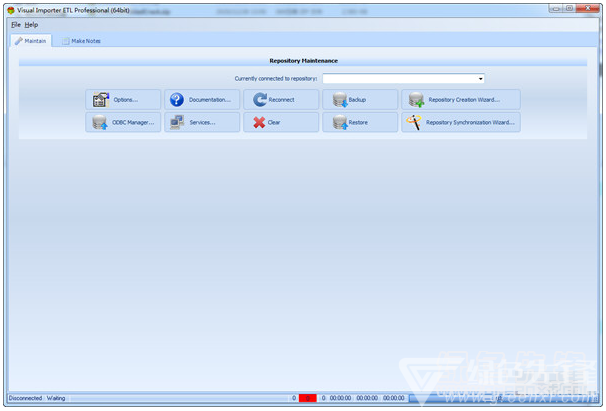Click the Documentation help icon
The height and width of the screenshot is (411, 606).
(177, 99)
